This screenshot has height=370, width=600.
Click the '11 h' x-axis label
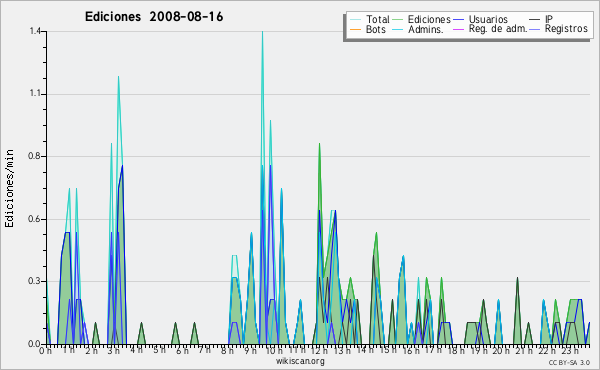click(x=297, y=350)
